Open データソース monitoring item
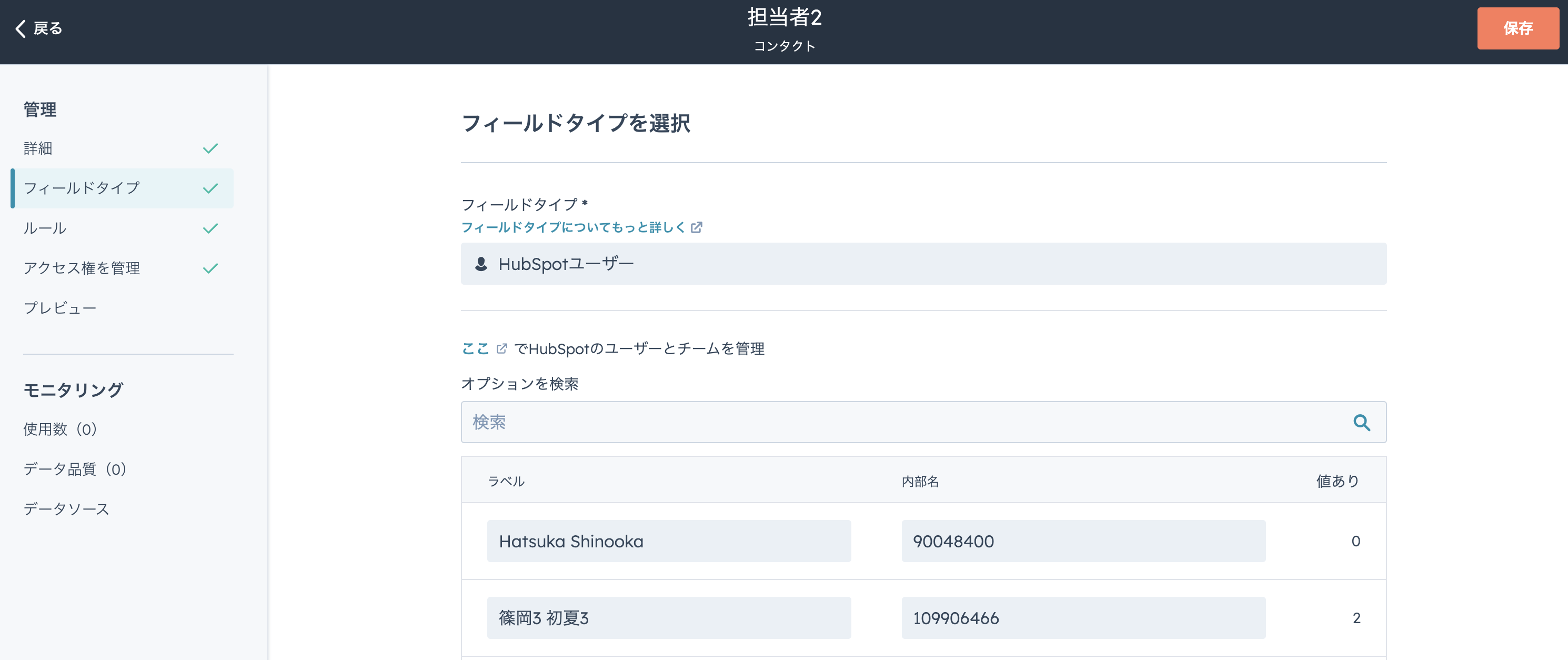This screenshot has height=660, width=1568. pyautogui.click(x=66, y=509)
